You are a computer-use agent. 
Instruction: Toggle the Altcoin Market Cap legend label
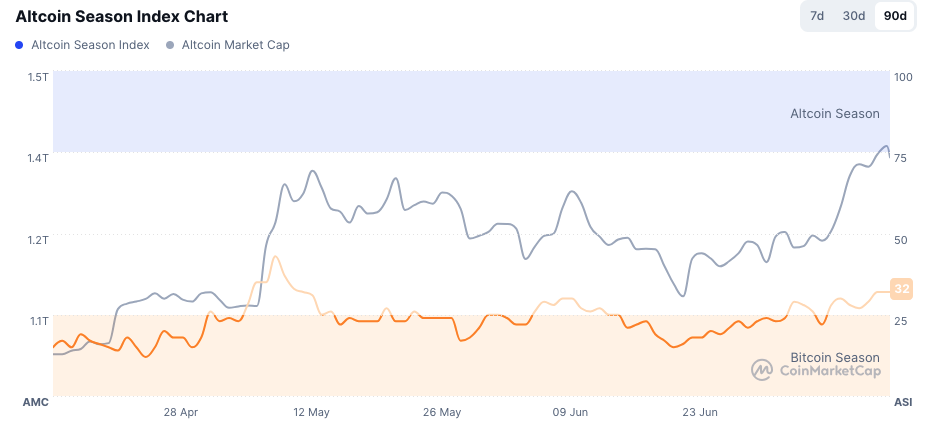[236, 45]
